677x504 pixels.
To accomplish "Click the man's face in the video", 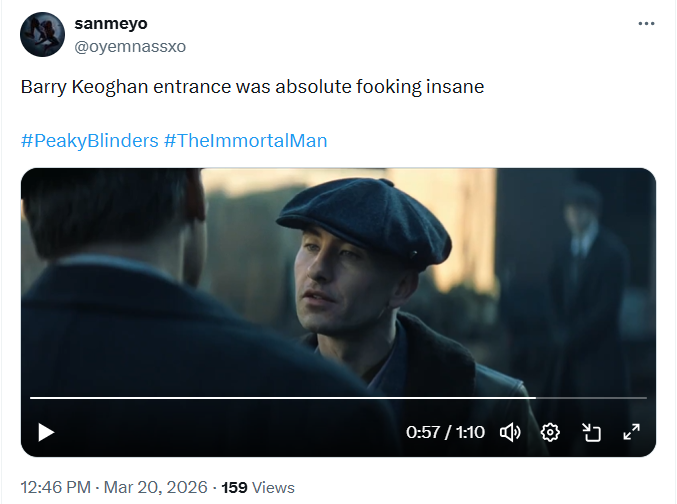I will click(x=340, y=295).
